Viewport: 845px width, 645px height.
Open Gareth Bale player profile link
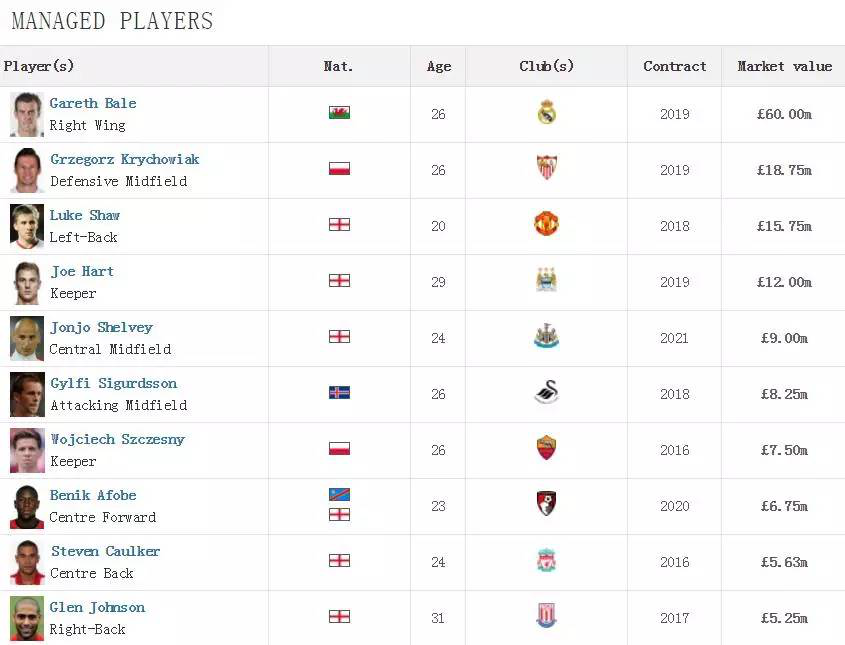tap(93, 103)
